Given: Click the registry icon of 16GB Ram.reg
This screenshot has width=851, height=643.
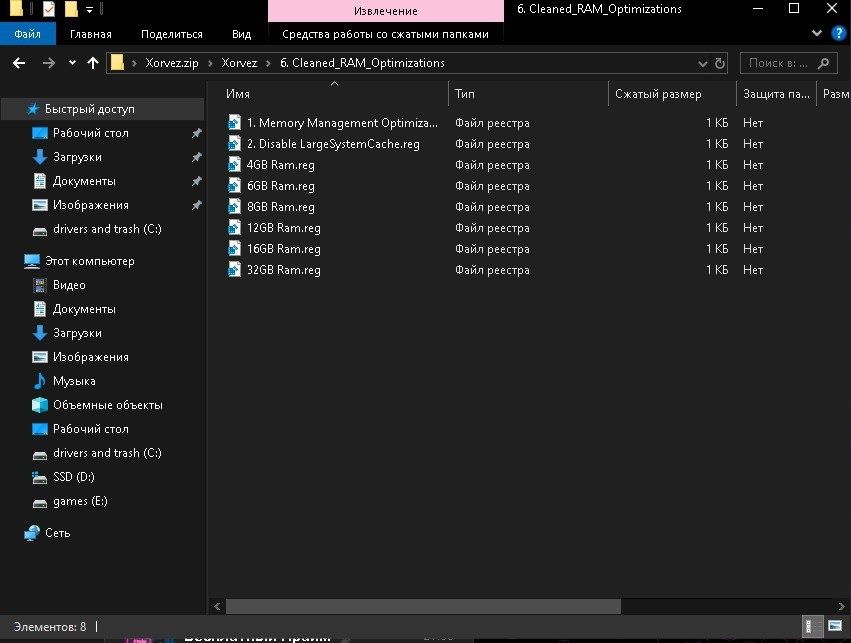Looking at the screenshot, I should [x=234, y=249].
